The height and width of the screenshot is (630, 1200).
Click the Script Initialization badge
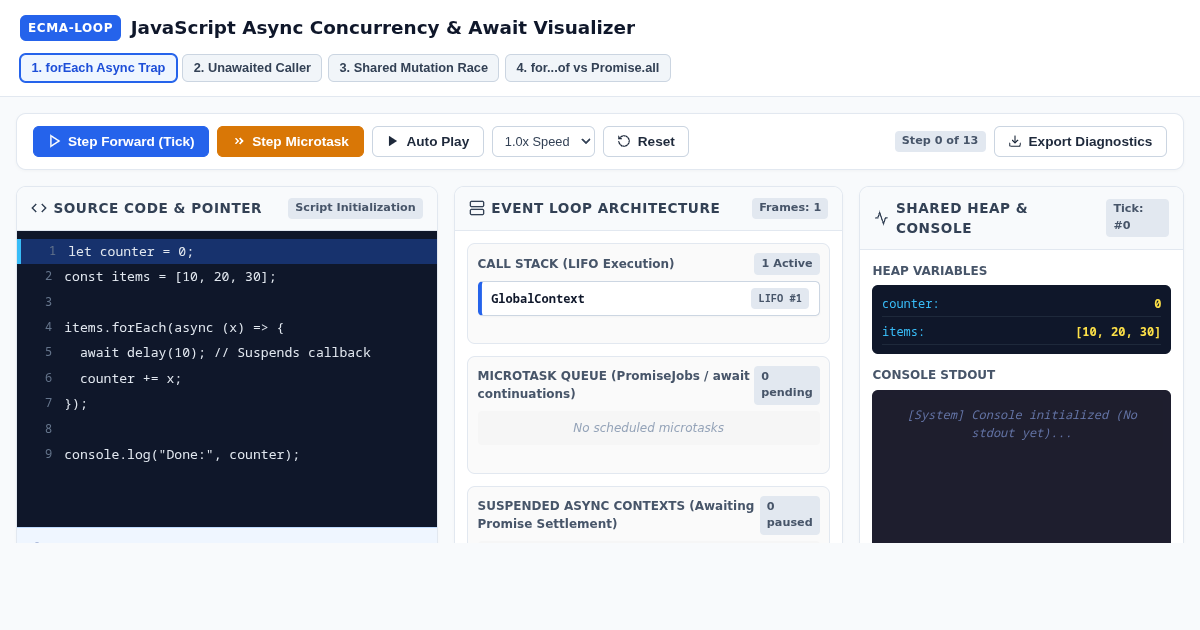pos(355,208)
